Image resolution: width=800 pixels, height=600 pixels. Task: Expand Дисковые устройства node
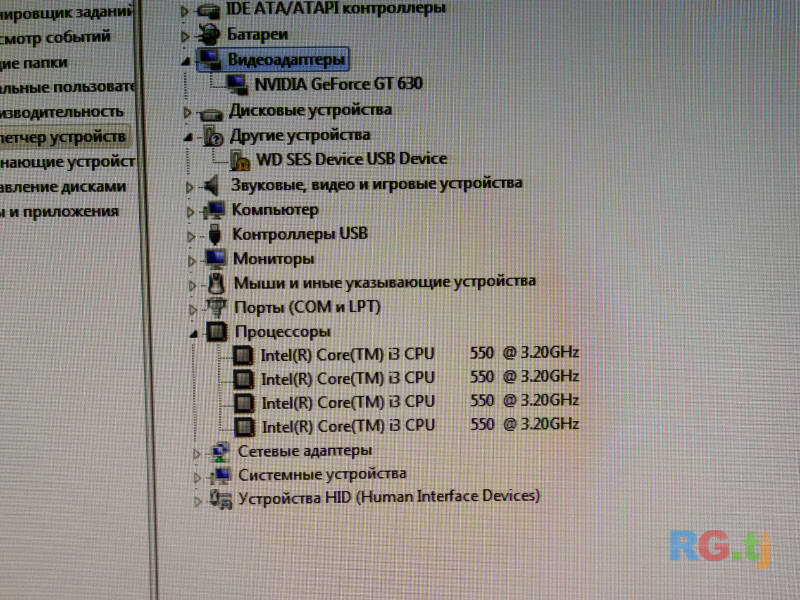[x=187, y=112]
